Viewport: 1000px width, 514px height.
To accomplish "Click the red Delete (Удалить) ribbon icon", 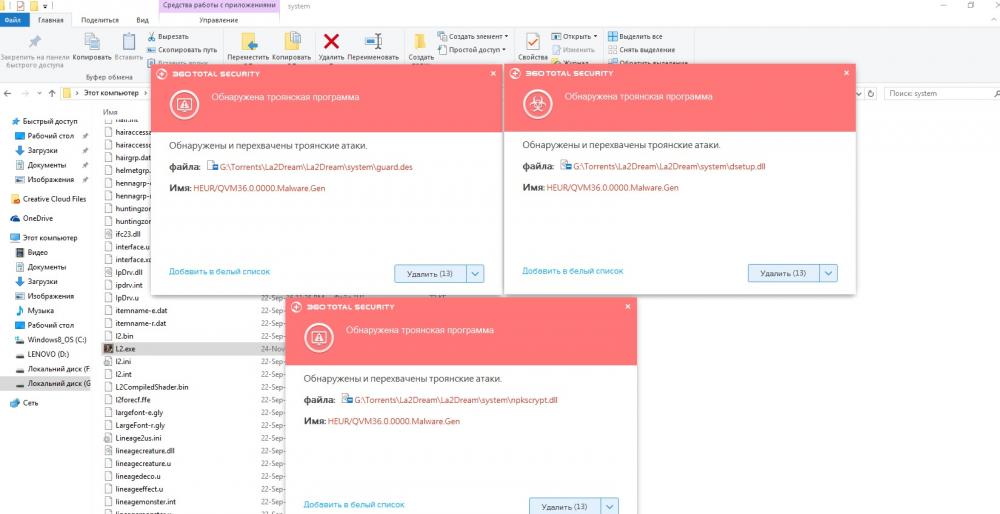I will [333, 41].
